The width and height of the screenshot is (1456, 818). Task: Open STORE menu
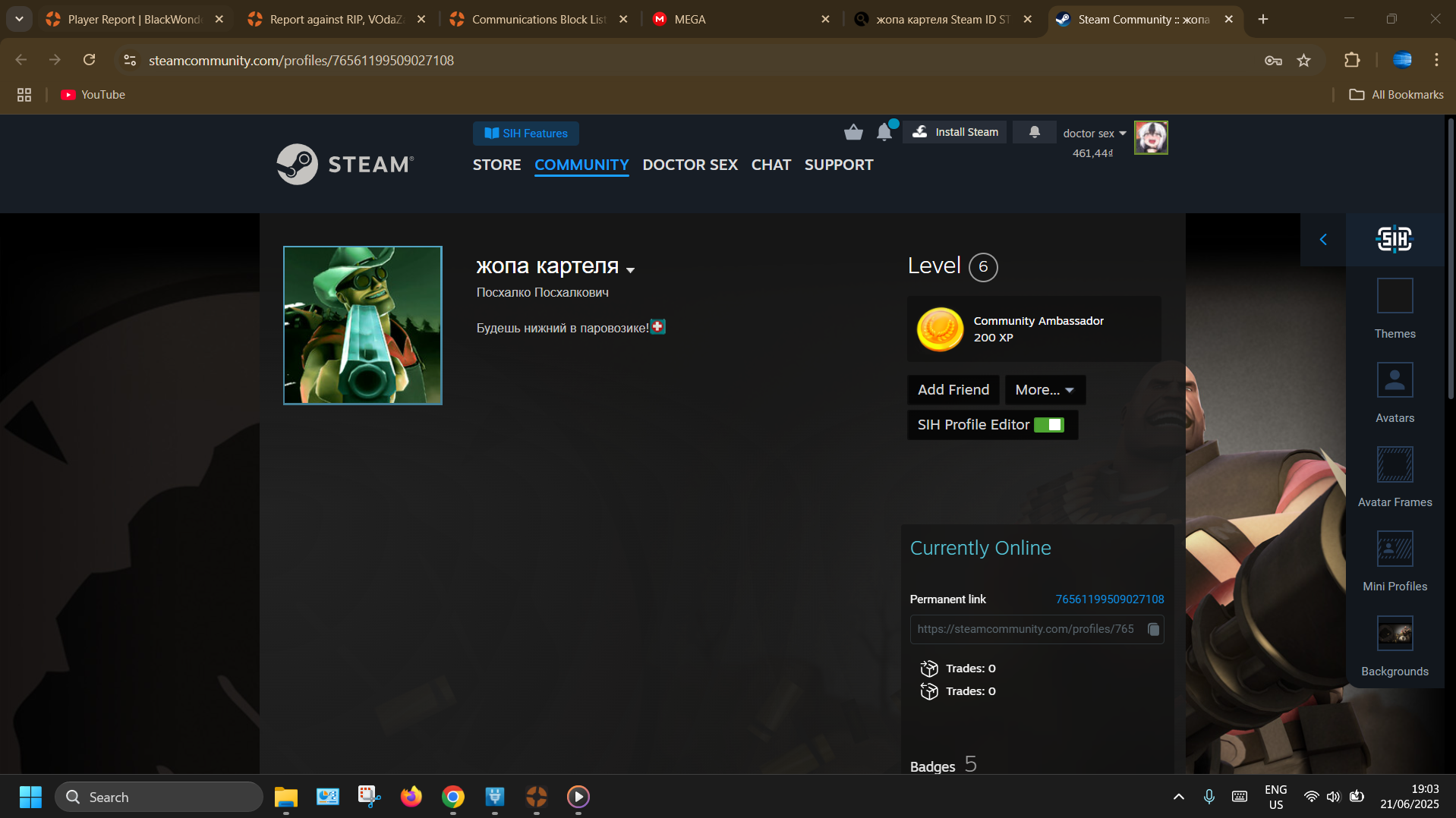pos(497,165)
